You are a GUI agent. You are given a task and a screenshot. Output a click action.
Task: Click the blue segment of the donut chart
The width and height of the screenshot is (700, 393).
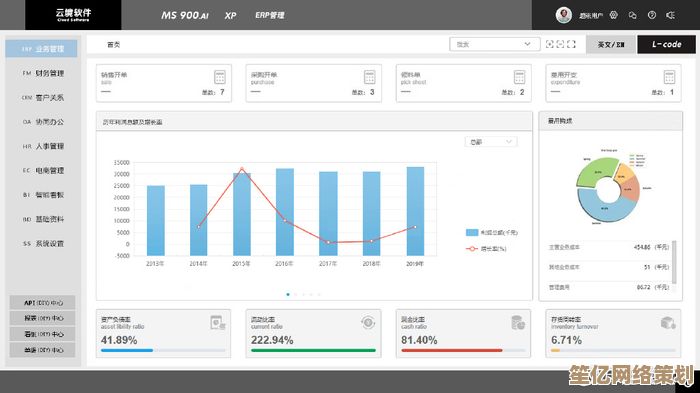coord(605,207)
